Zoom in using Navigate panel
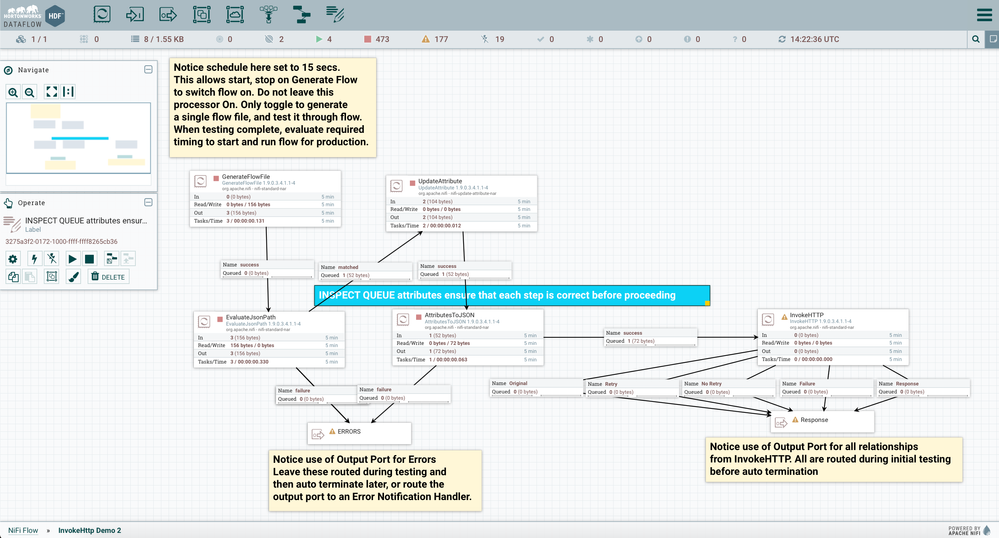The image size is (999, 538). [x=14, y=91]
